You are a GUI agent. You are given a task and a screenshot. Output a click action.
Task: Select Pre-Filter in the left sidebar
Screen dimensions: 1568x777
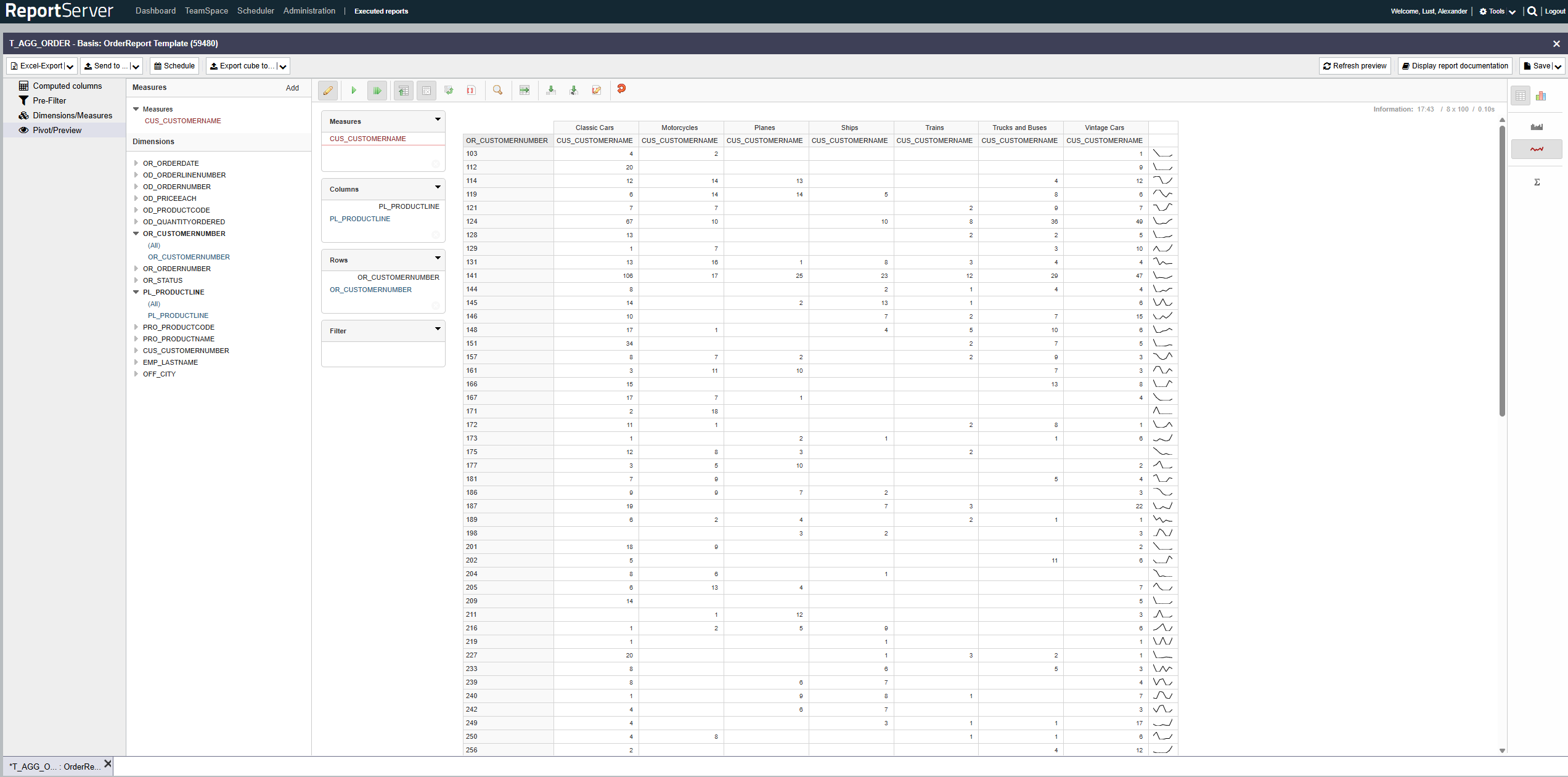coord(49,100)
